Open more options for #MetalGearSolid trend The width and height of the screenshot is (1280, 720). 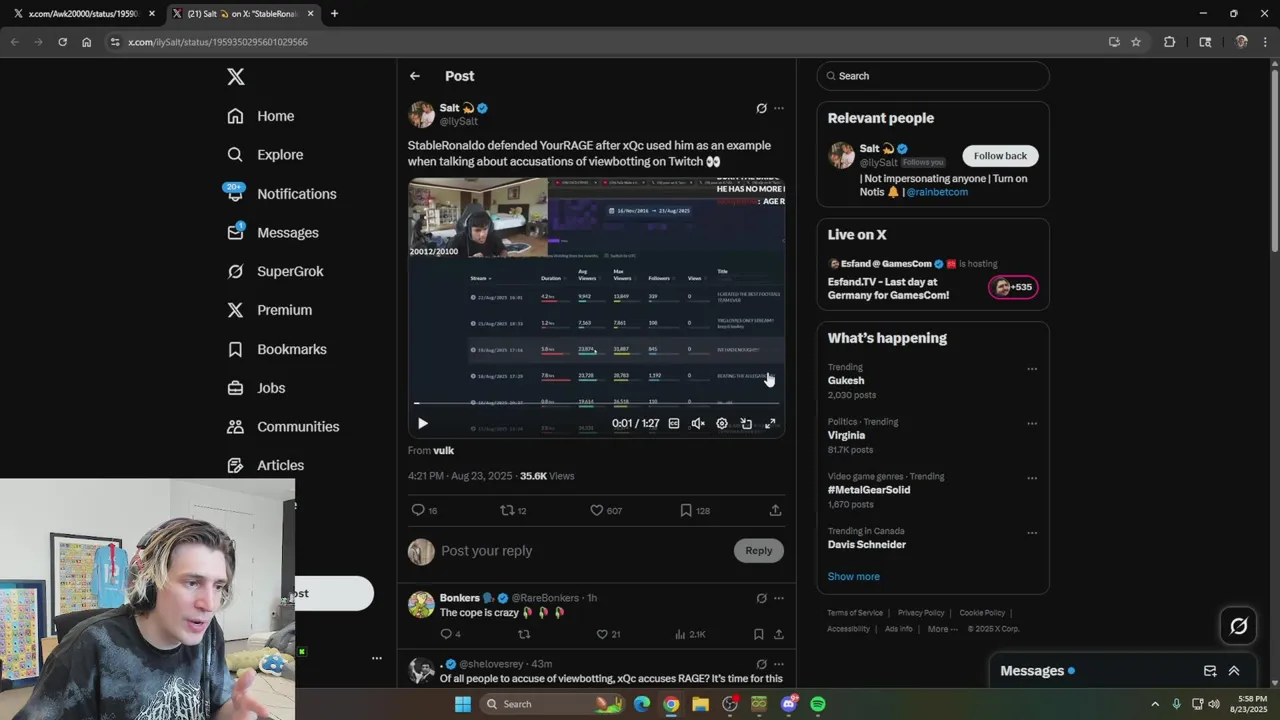pos(1032,478)
